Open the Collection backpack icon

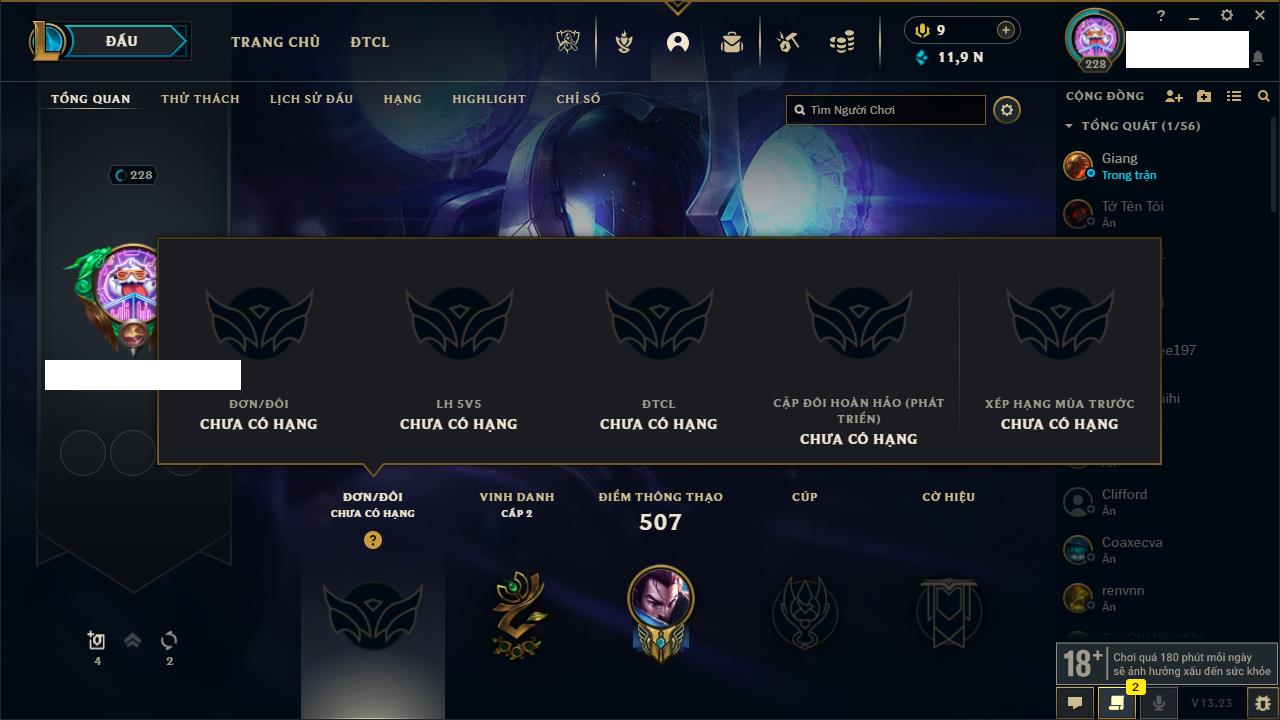pyautogui.click(x=732, y=42)
